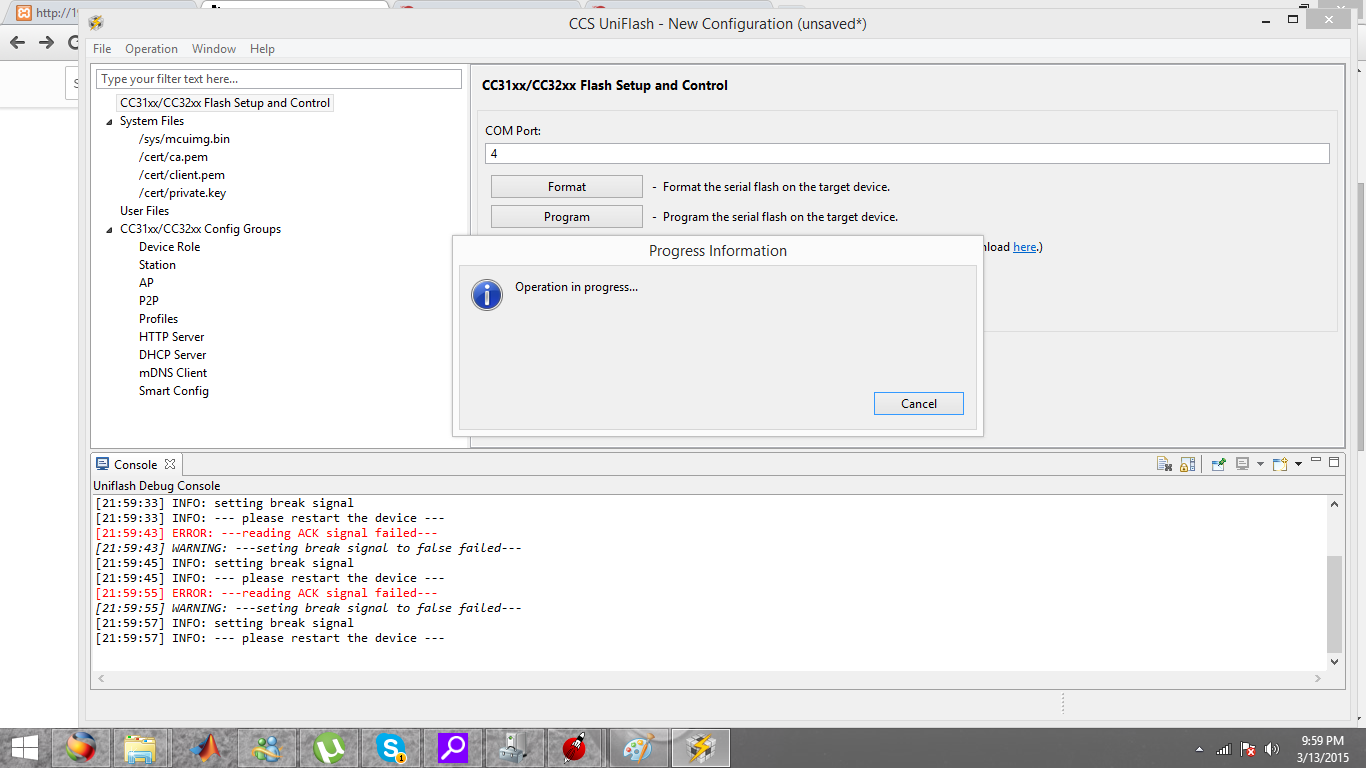The image size is (1366, 768).
Task: Open the Window menu
Action: pos(214,49)
